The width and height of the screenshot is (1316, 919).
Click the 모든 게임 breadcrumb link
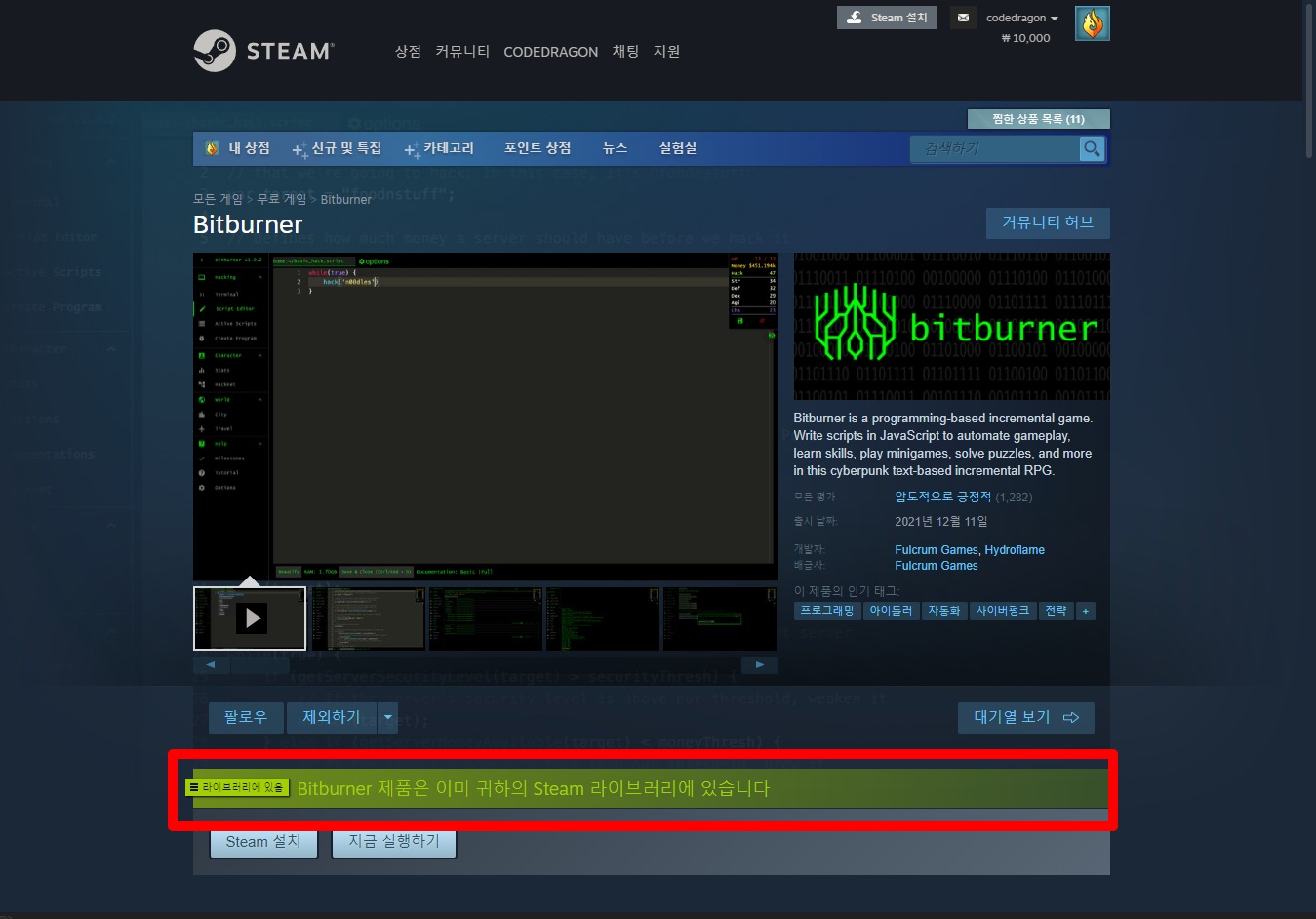click(x=218, y=199)
